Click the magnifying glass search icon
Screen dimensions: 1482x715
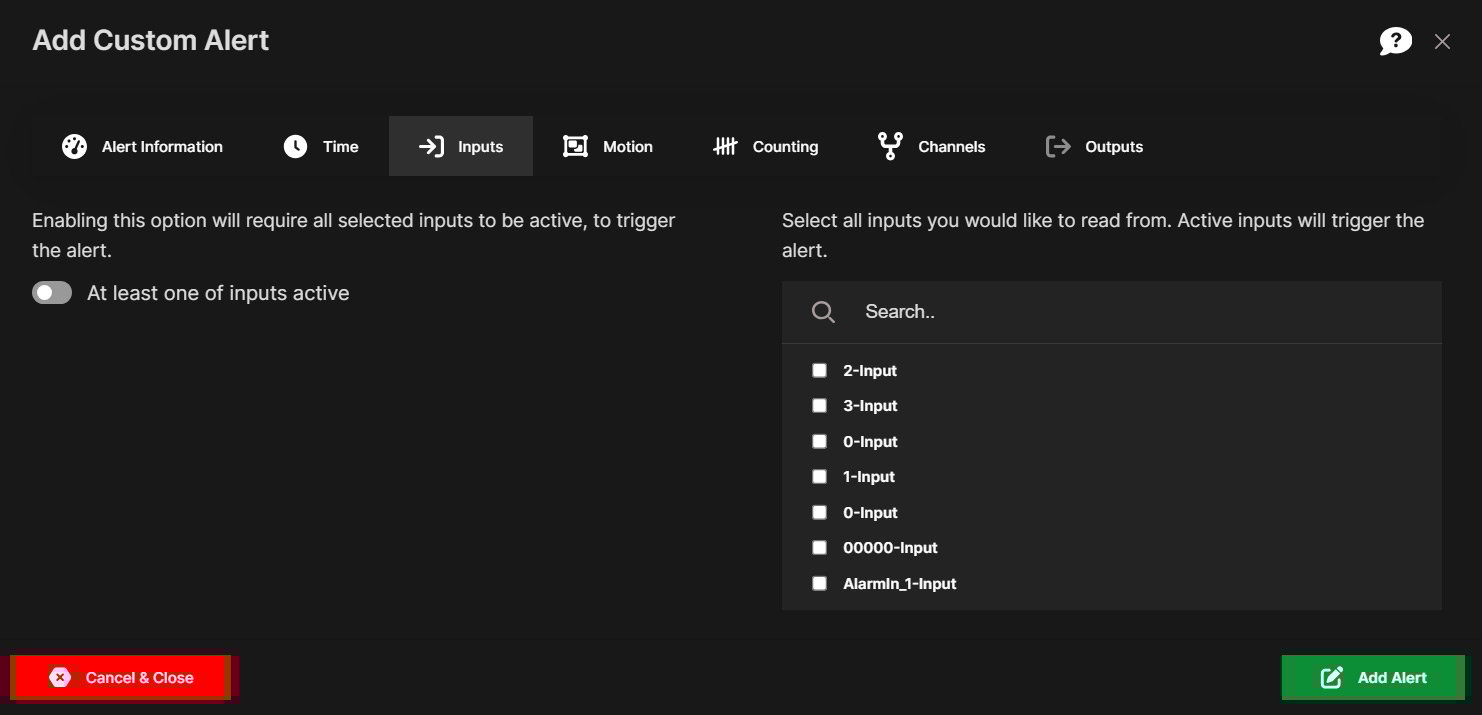[x=823, y=311]
